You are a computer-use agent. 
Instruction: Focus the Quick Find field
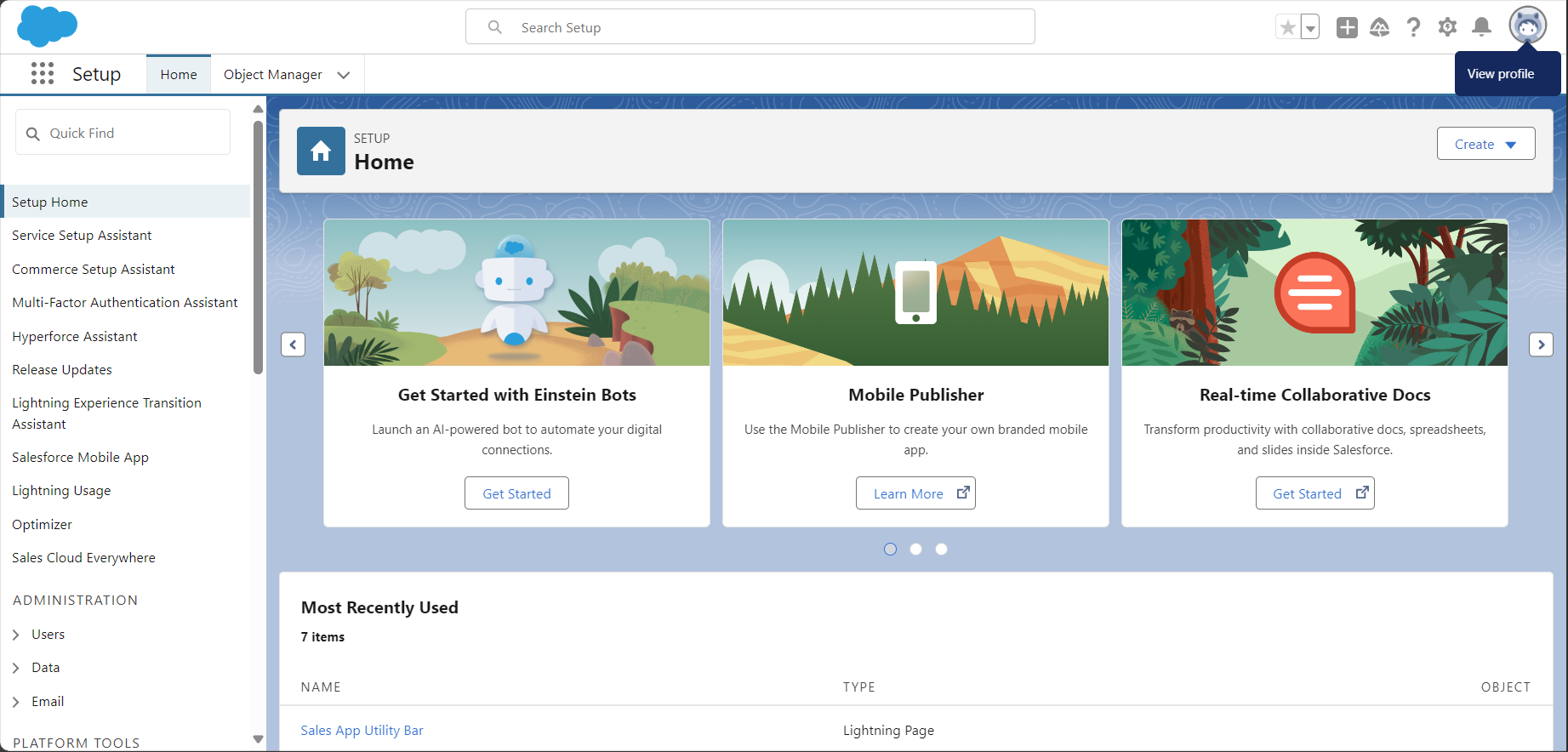123,133
